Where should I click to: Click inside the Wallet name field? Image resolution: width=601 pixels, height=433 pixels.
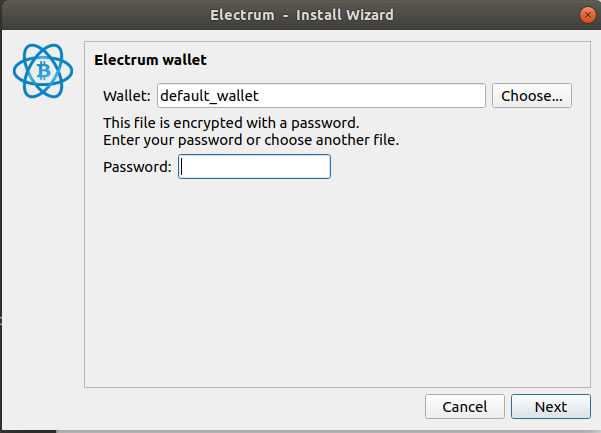pos(321,96)
